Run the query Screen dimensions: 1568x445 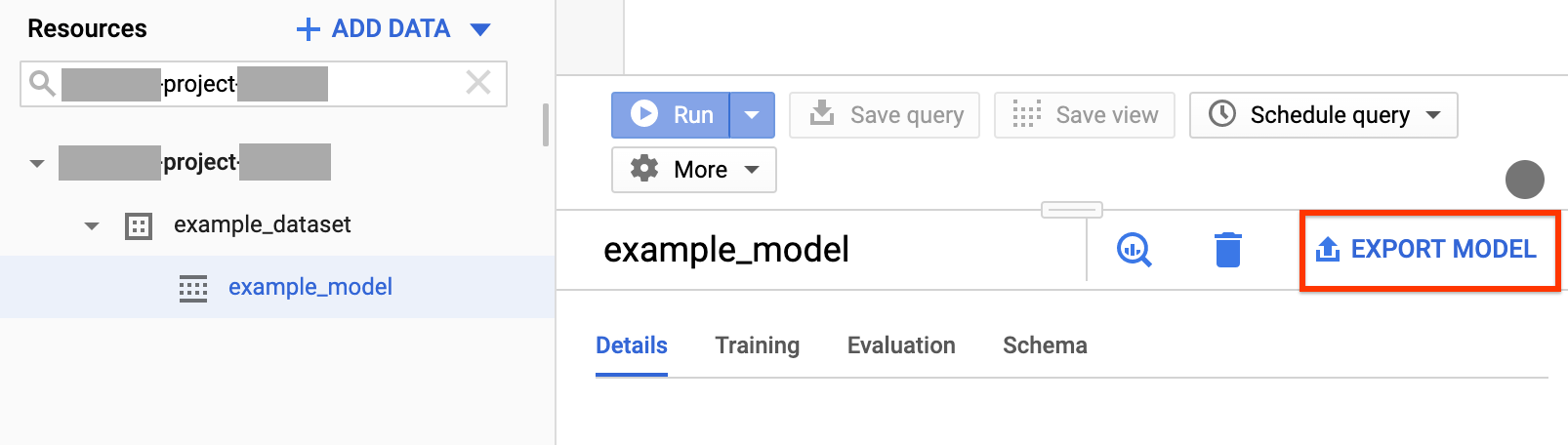pos(671,115)
